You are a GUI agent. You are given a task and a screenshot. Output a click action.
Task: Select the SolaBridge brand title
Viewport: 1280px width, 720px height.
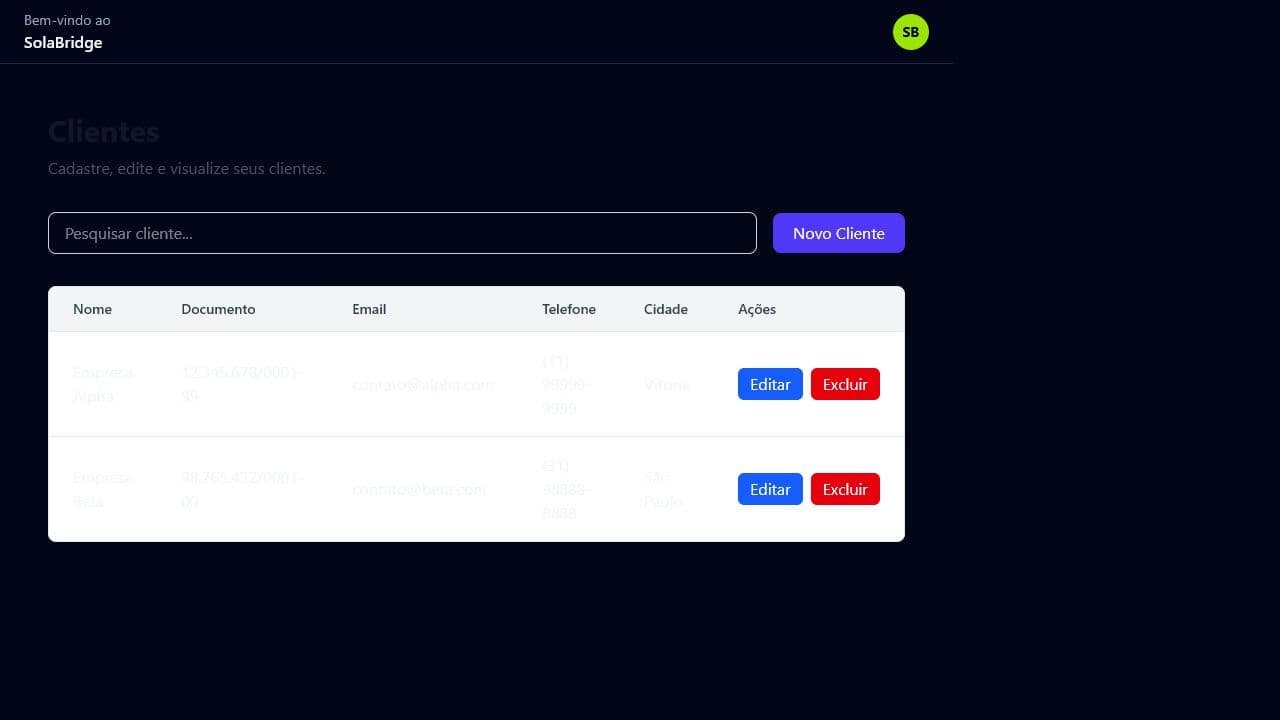(x=63, y=42)
